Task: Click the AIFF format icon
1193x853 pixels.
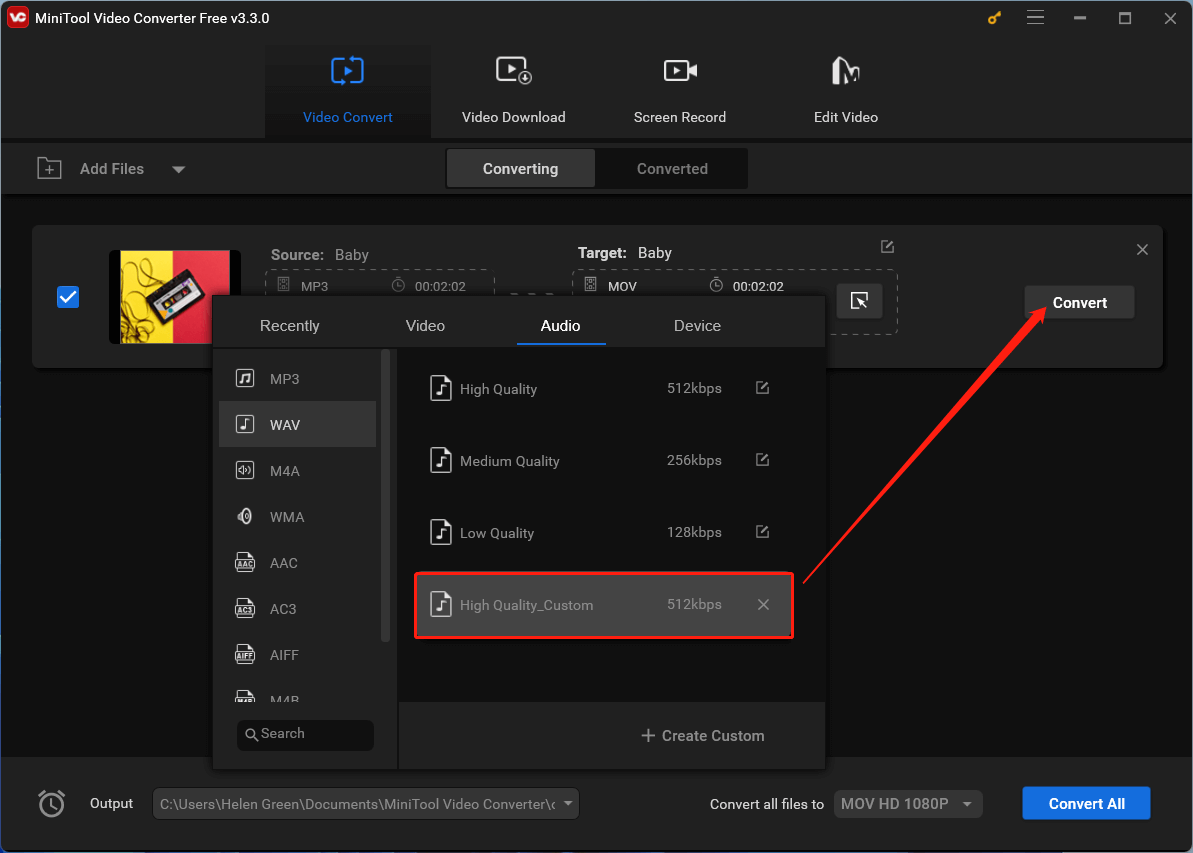Action: click(245, 654)
